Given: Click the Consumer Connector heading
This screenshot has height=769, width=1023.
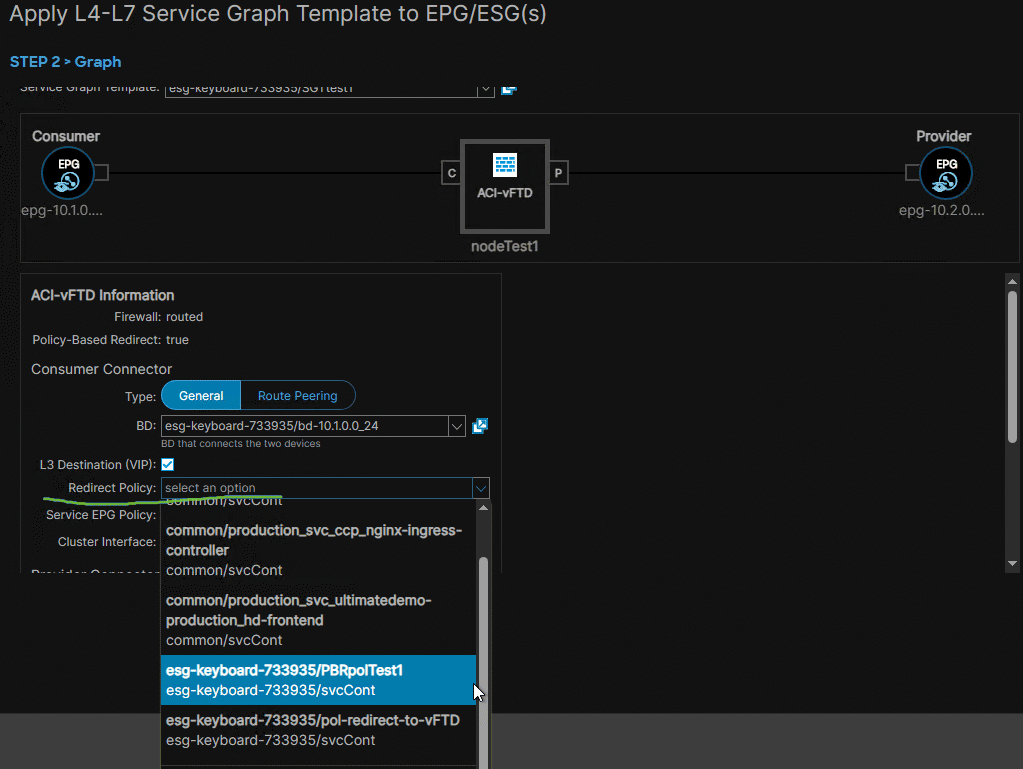Looking at the screenshot, I should click(x=101, y=369).
